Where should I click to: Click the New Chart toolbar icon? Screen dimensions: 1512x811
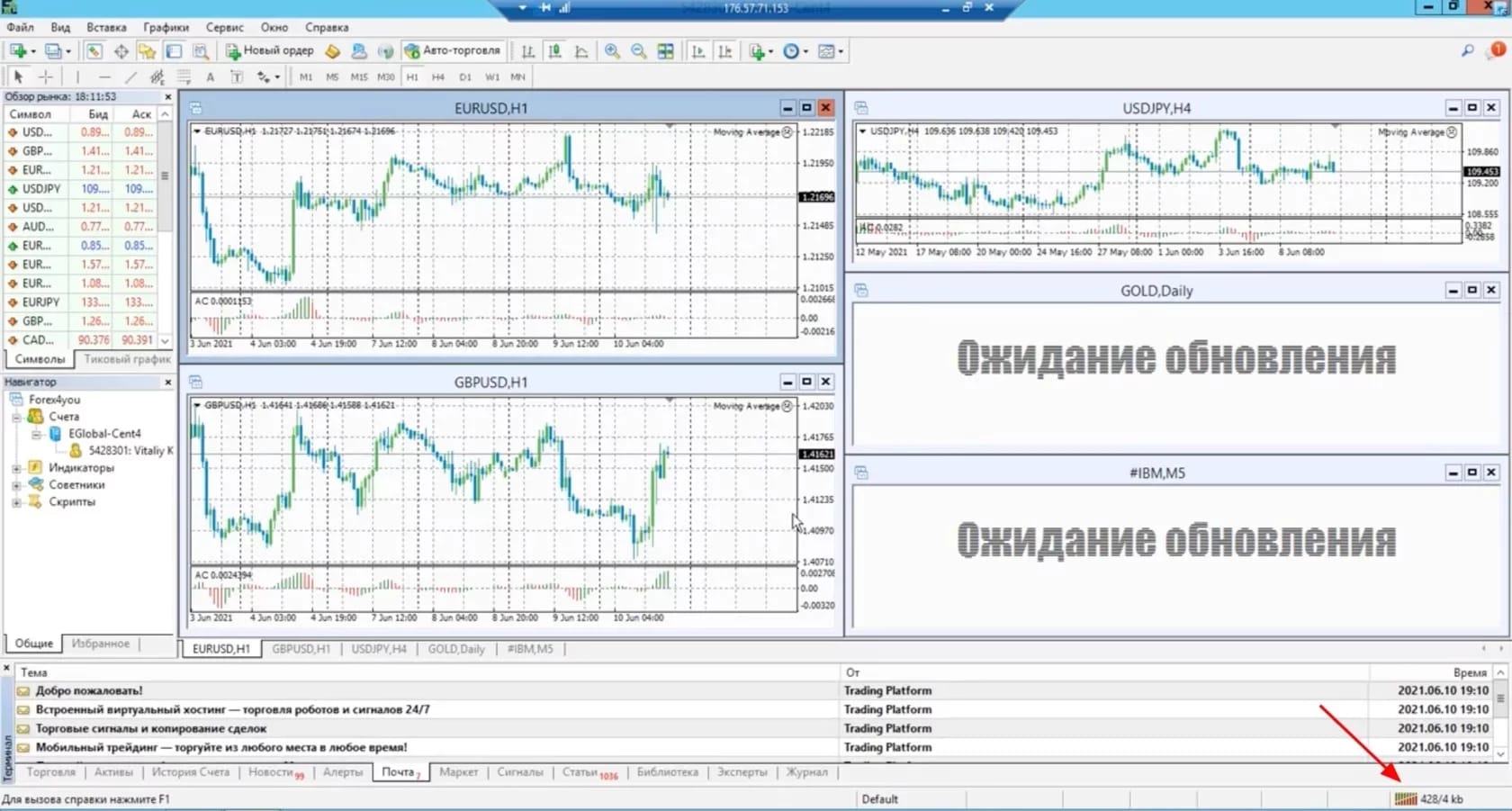pyautogui.click(x=17, y=51)
